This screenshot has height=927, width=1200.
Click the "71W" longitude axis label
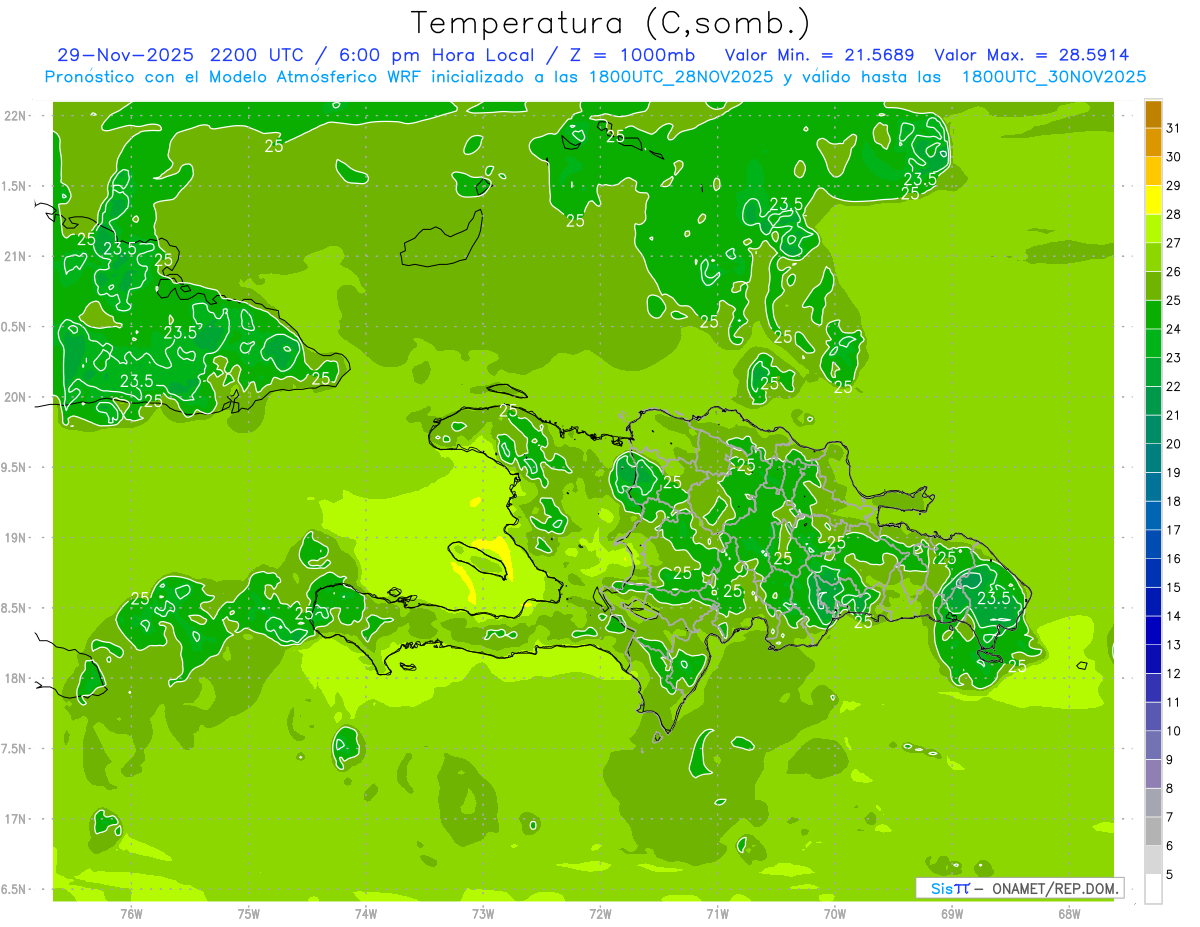[717, 913]
